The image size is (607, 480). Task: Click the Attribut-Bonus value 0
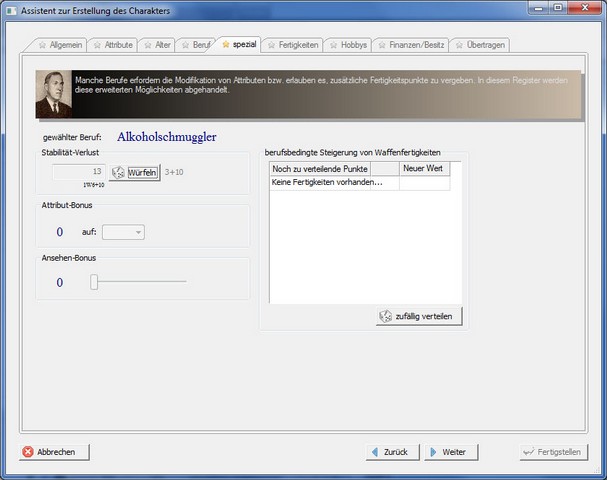pyautogui.click(x=60, y=232)
